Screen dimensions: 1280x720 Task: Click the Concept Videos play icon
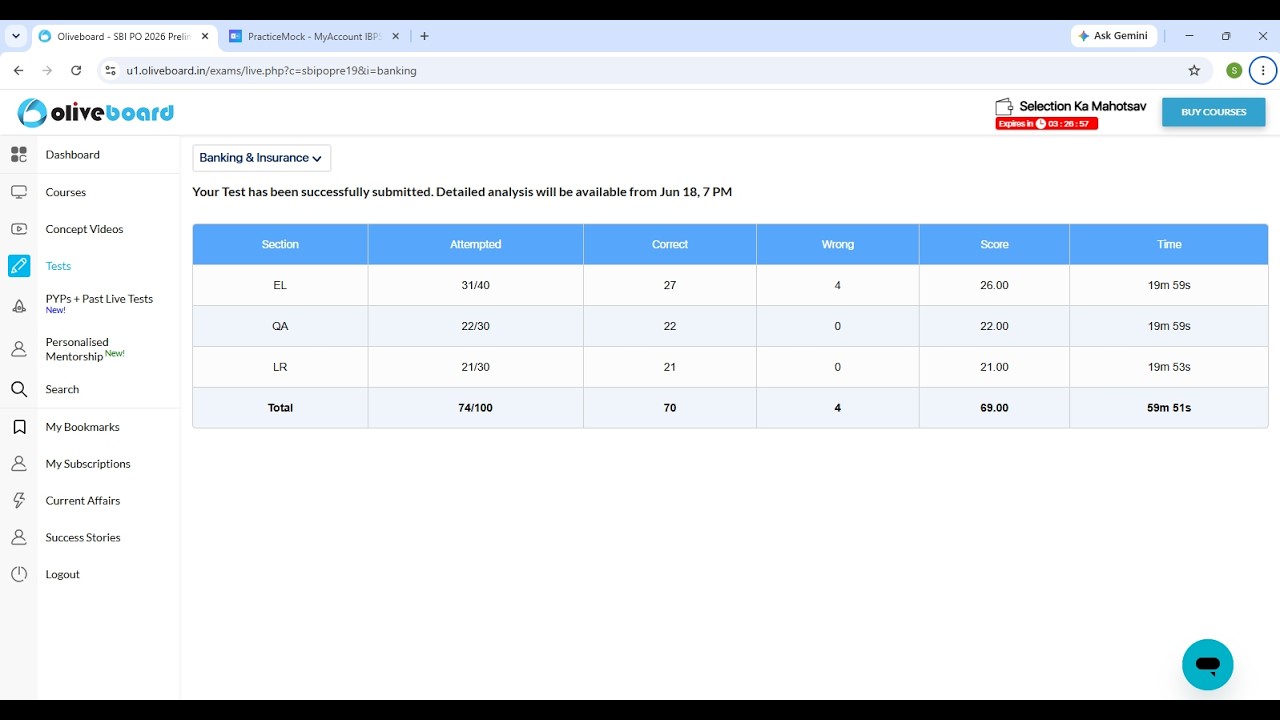pos(19,229)
